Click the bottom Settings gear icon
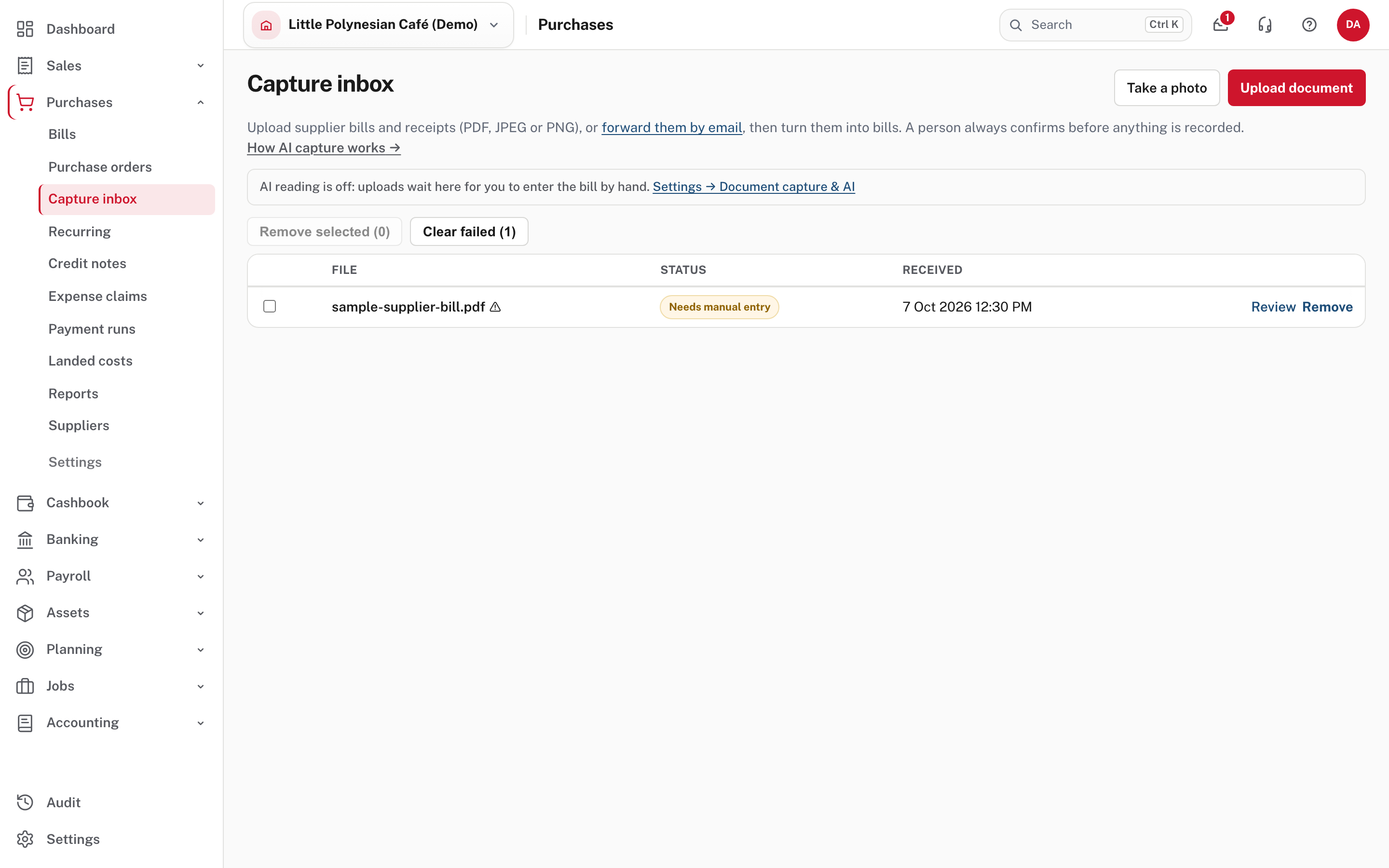Viewport: 1389px width, 868px height. coord(25,839)
